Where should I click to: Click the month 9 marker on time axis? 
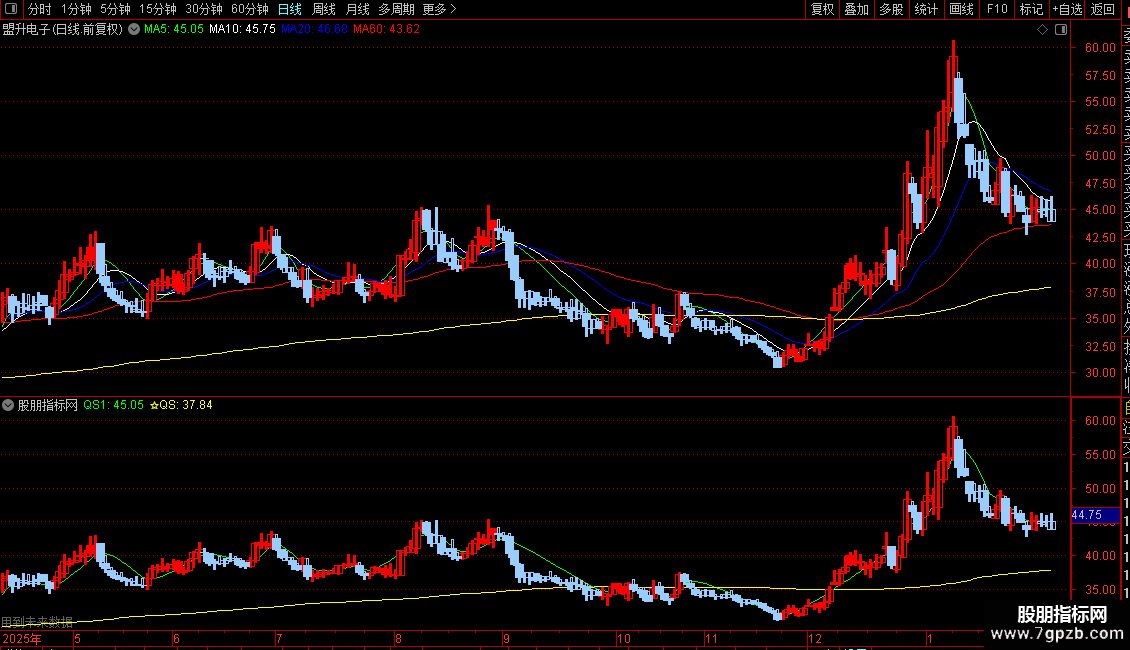(x=507, y=639)
